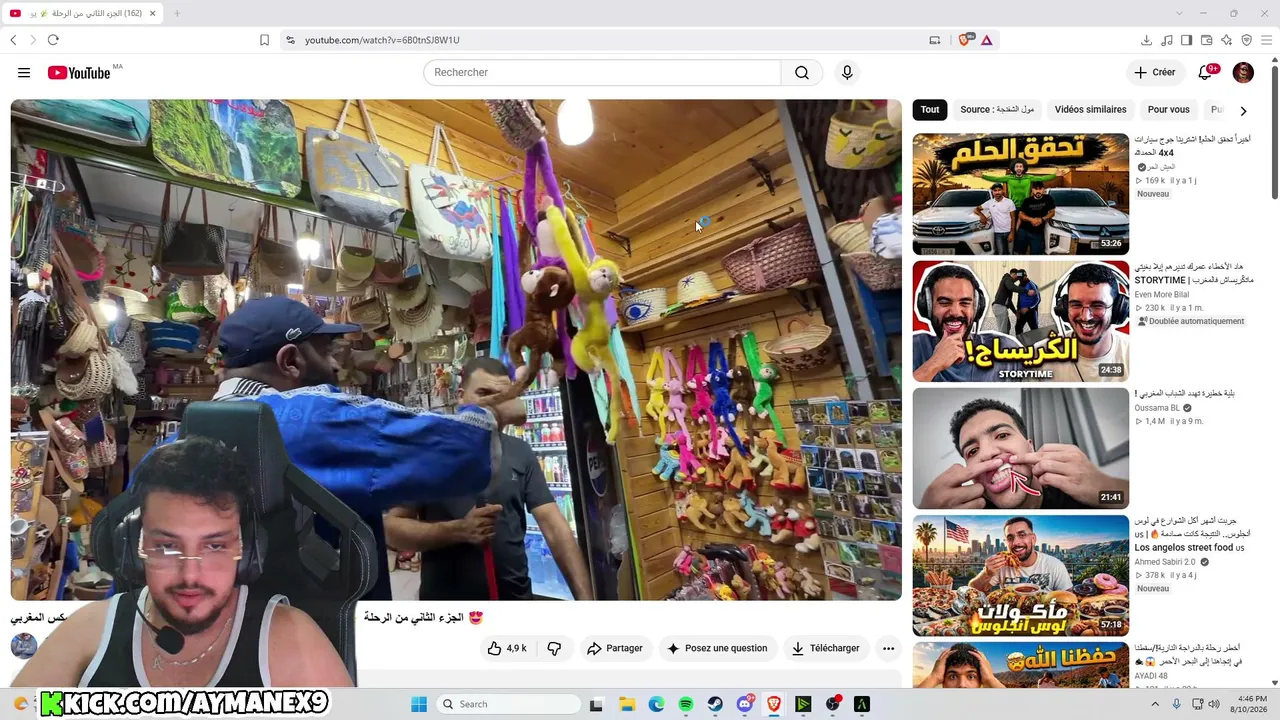The image size is (1280, 720).
Task: Open the browser media playlist icon
Action: click(x=1166, y=40)
